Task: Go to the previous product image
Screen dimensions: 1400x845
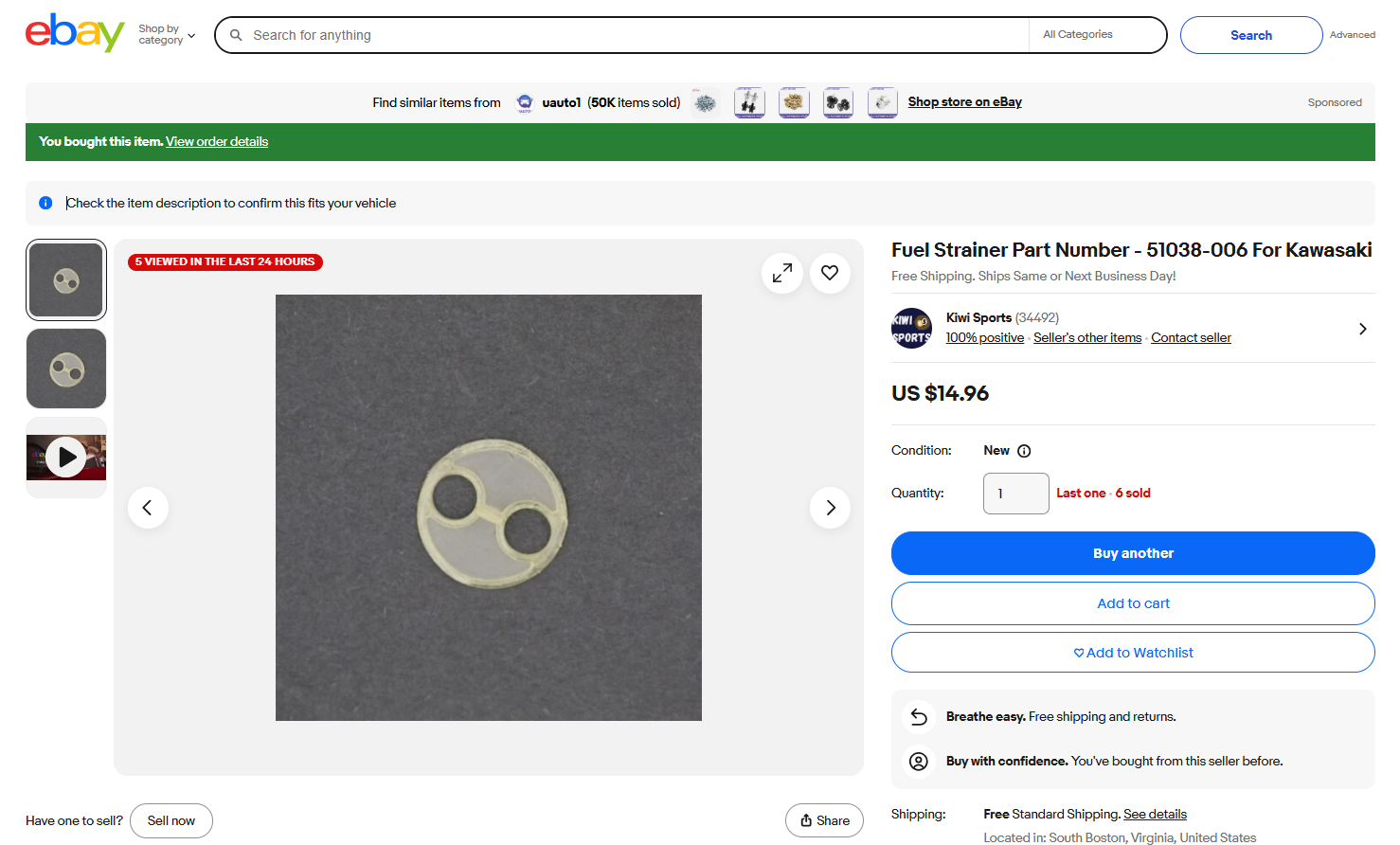Action: point(148,508)
